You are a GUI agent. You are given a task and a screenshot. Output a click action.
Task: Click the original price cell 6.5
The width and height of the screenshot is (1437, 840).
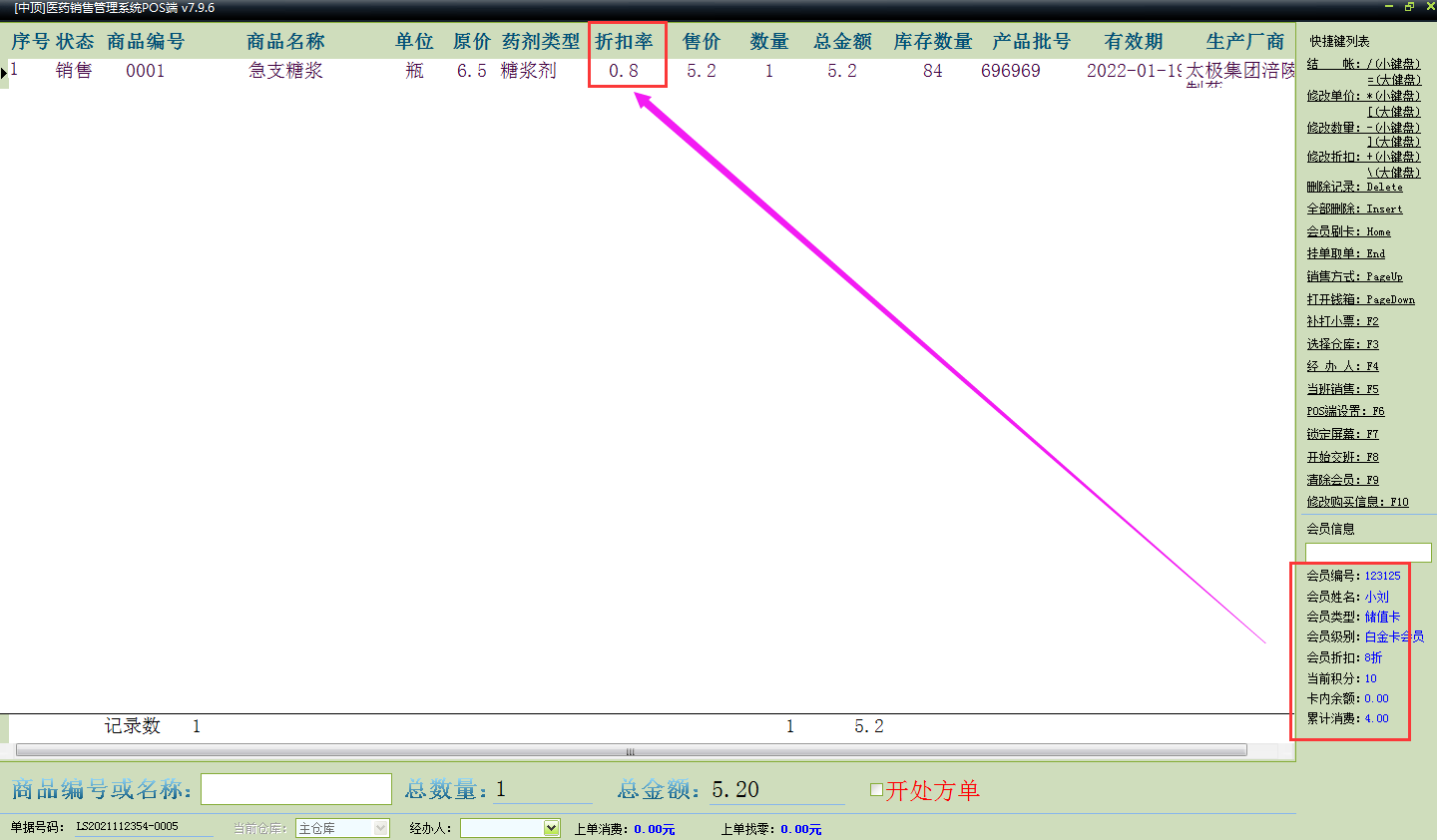(x=472, y=71)
